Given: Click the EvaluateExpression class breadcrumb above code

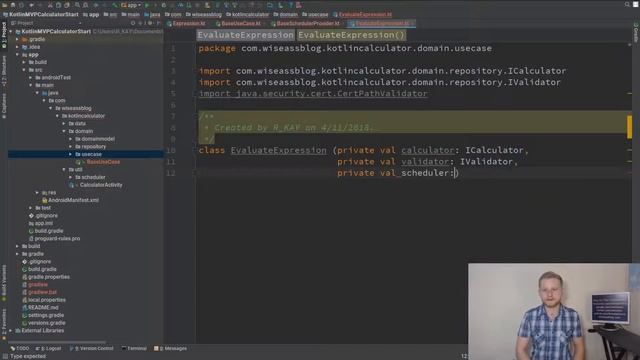Looking at the screenshot, I should click(x=245, y=35).
